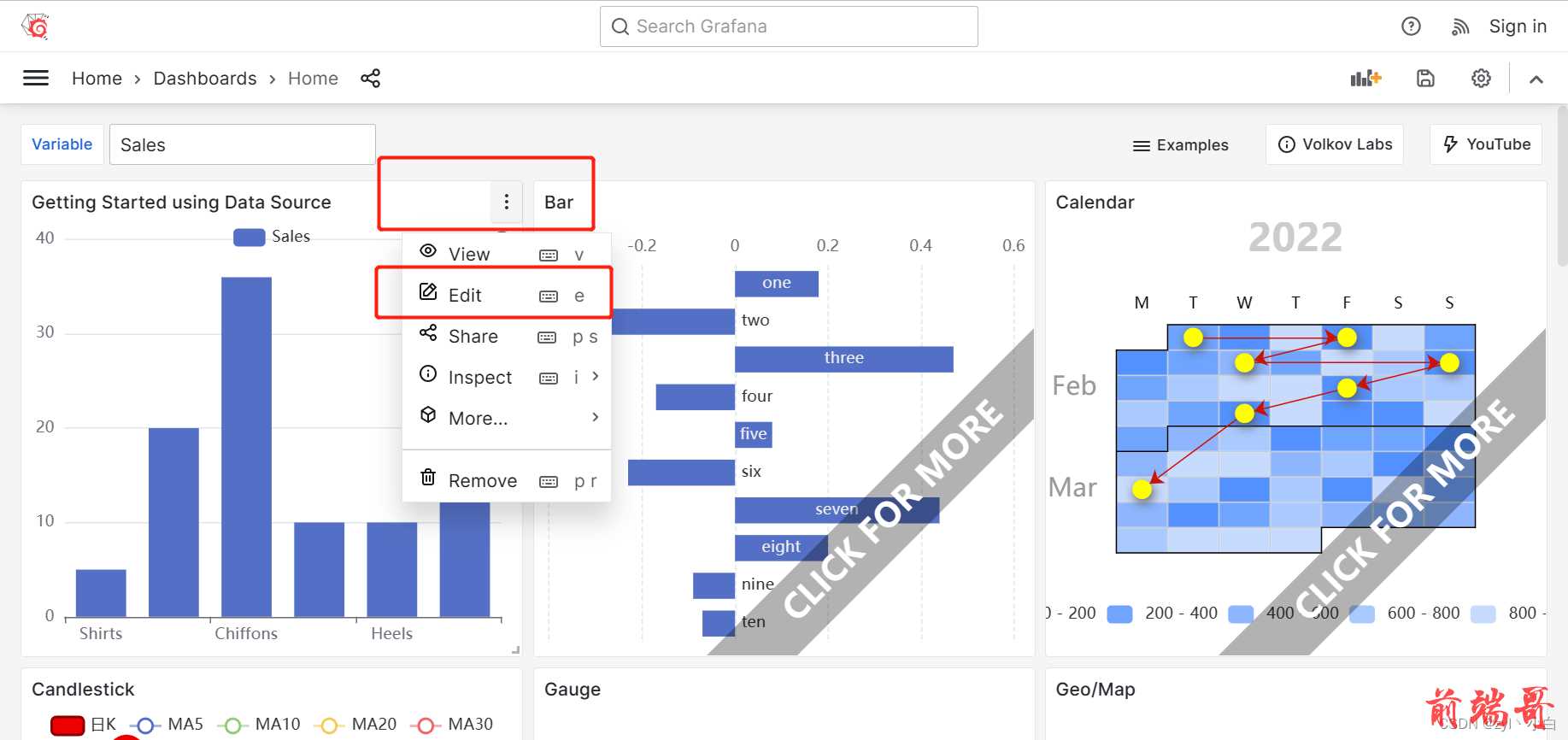
Task: Click the 600 - 800 legend swatch
Action: 1362,614
